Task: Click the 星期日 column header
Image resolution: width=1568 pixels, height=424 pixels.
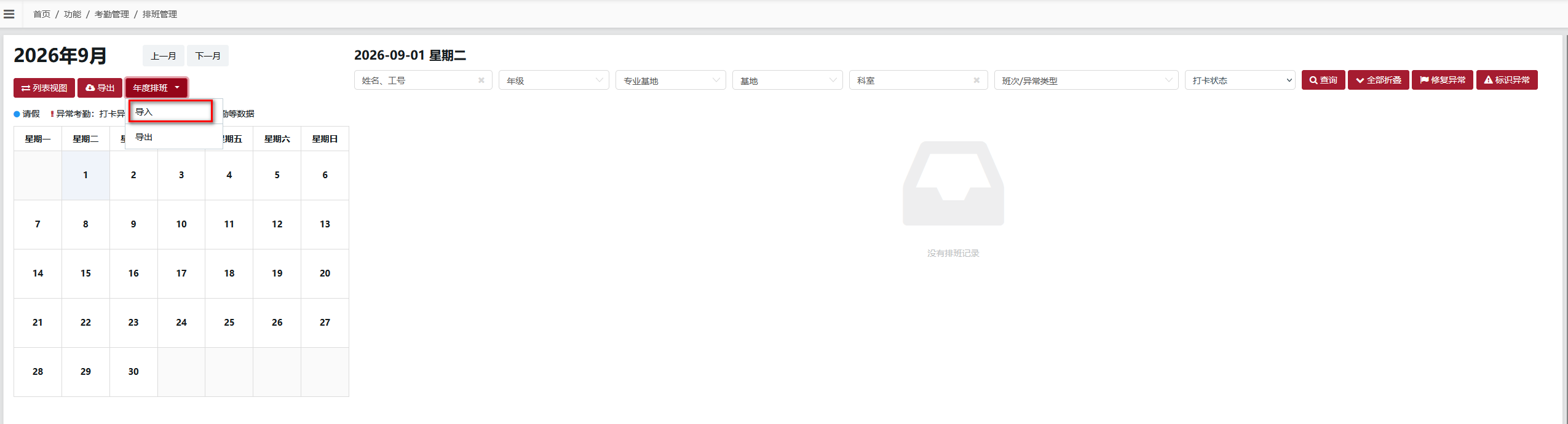Action: [325, 139]
